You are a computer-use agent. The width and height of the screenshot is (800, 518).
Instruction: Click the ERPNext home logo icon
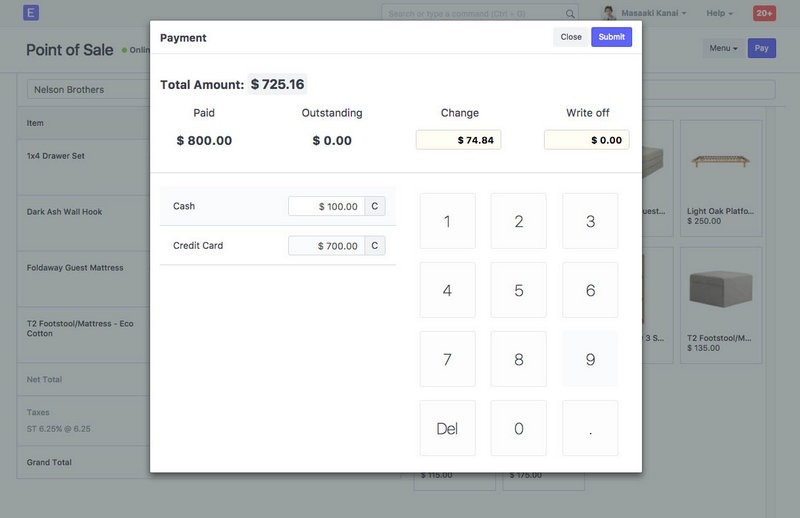(31, 13)
